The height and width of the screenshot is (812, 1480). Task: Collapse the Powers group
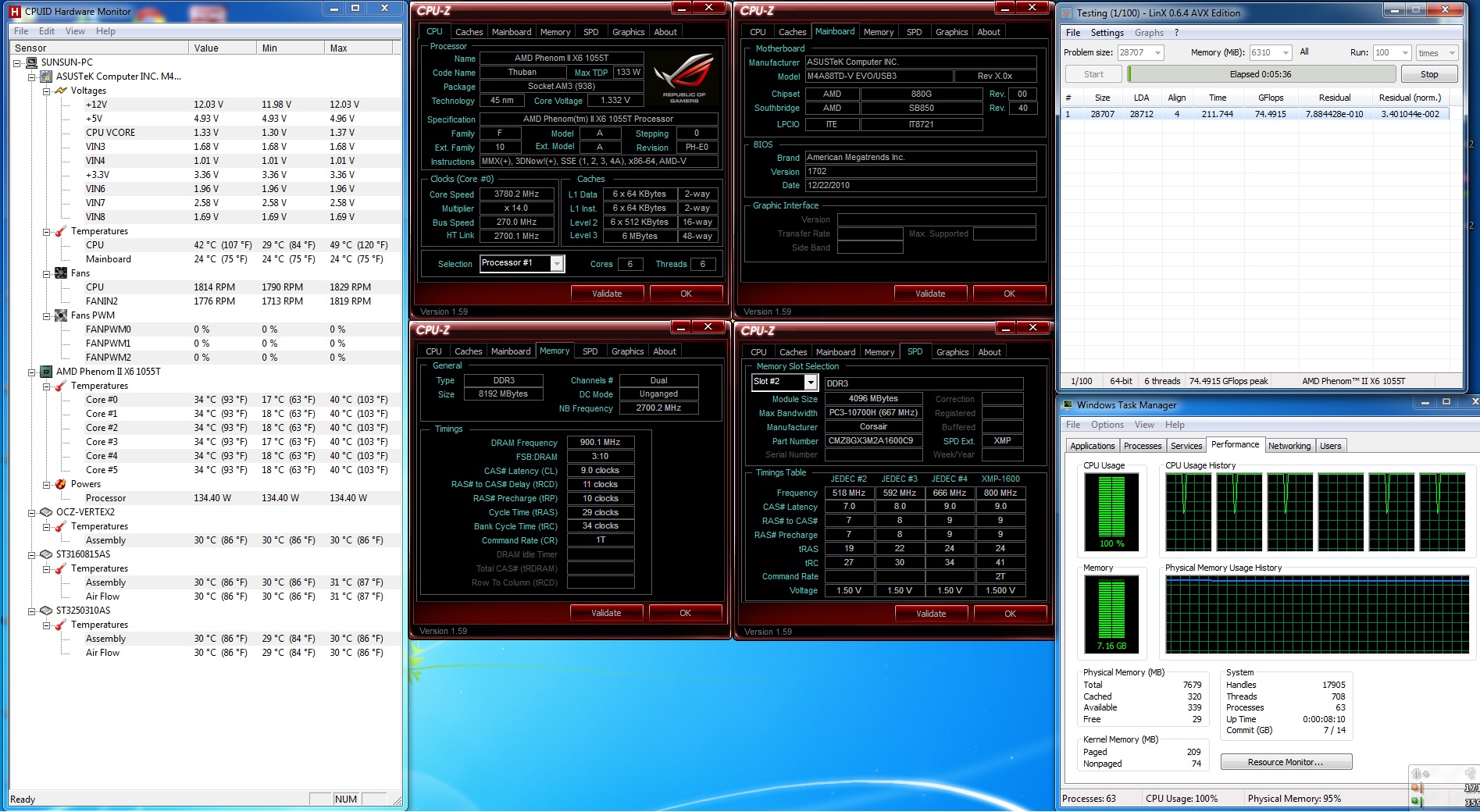(x=47, y=484)
